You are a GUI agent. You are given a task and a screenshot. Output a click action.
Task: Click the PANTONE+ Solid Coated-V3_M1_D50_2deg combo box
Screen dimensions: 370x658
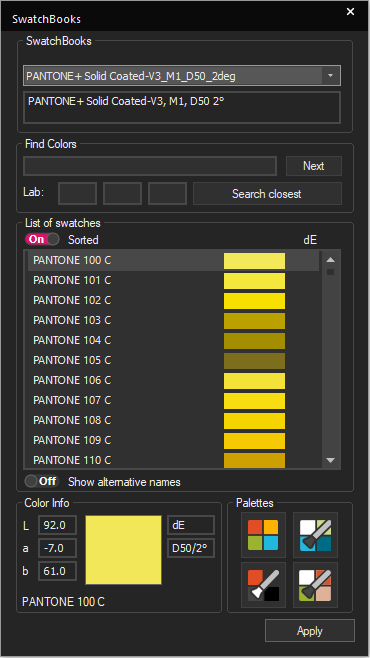[182, 76]
